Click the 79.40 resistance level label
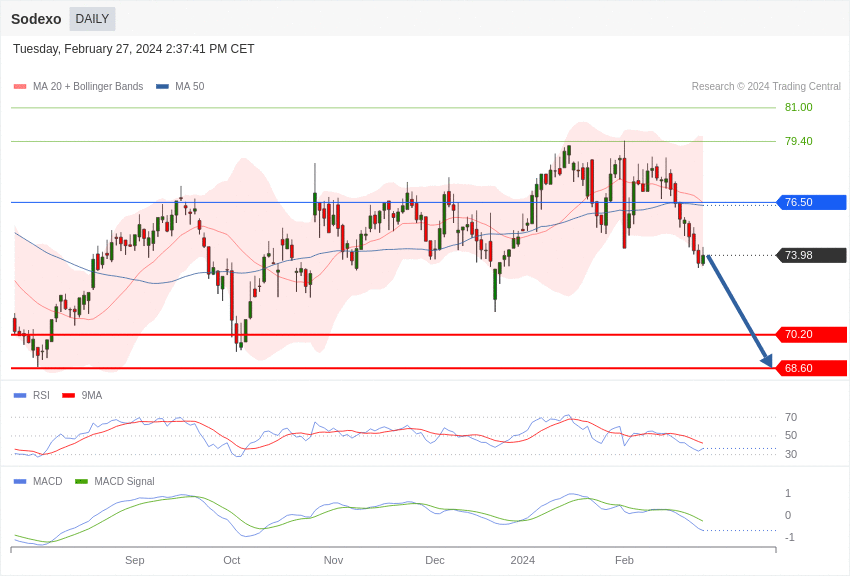Image resolution: width=850 pixels, height=576 pixels. (x=798, y=141)
